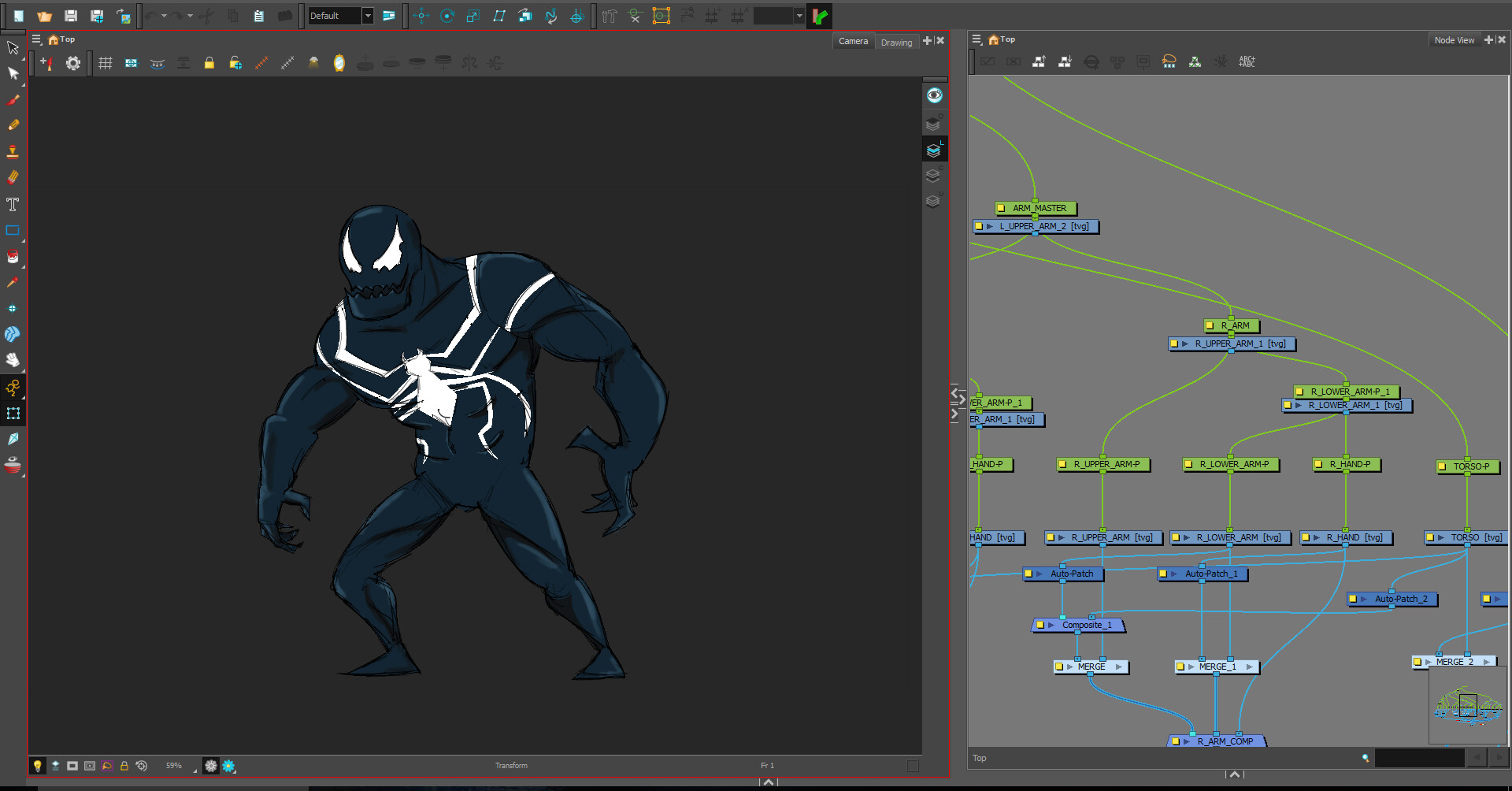Click the 'Transform' tool name in the status bar

[x=511, y=766]
